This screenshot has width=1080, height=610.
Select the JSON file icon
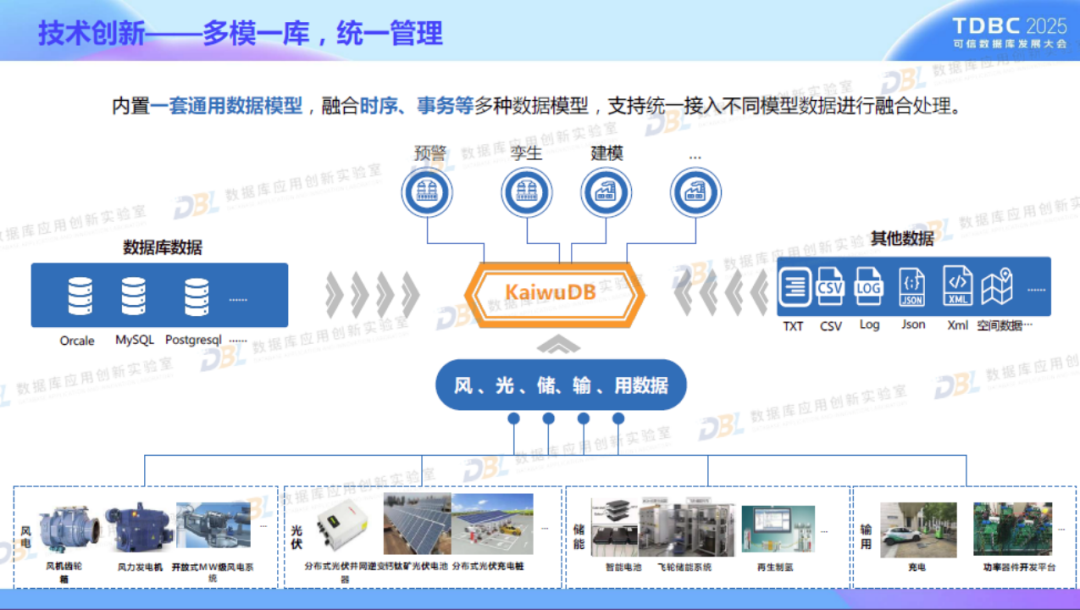click(912, 286)
